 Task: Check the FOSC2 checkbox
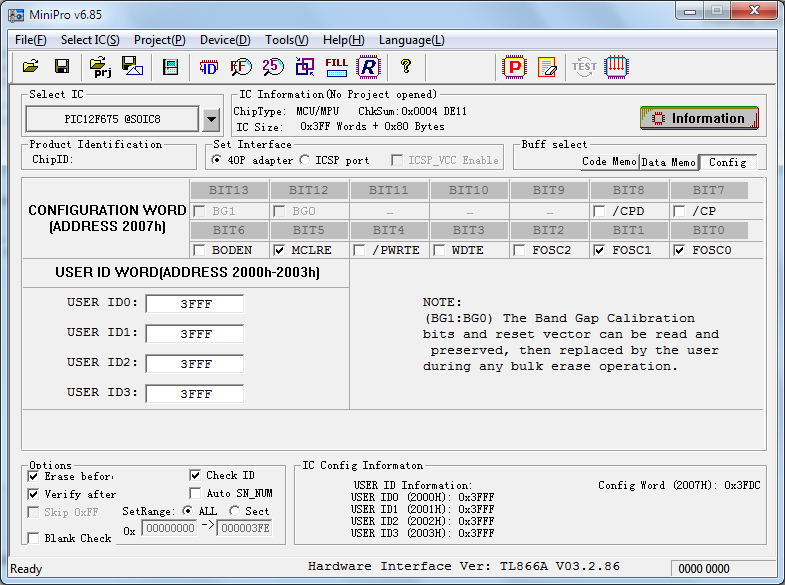tap(519, 250)
